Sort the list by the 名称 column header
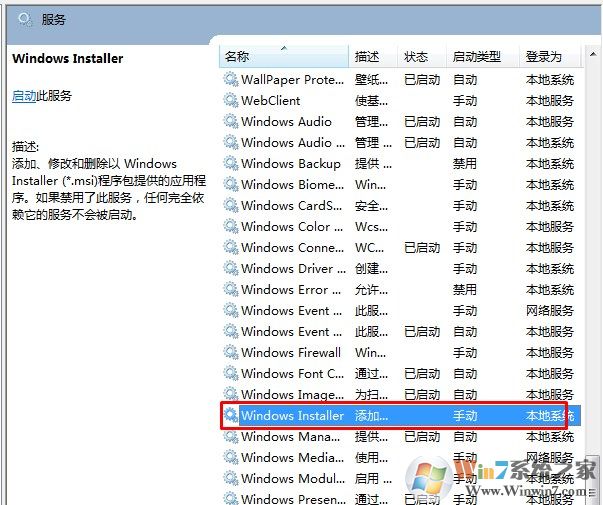 click(x=284, y=57)
